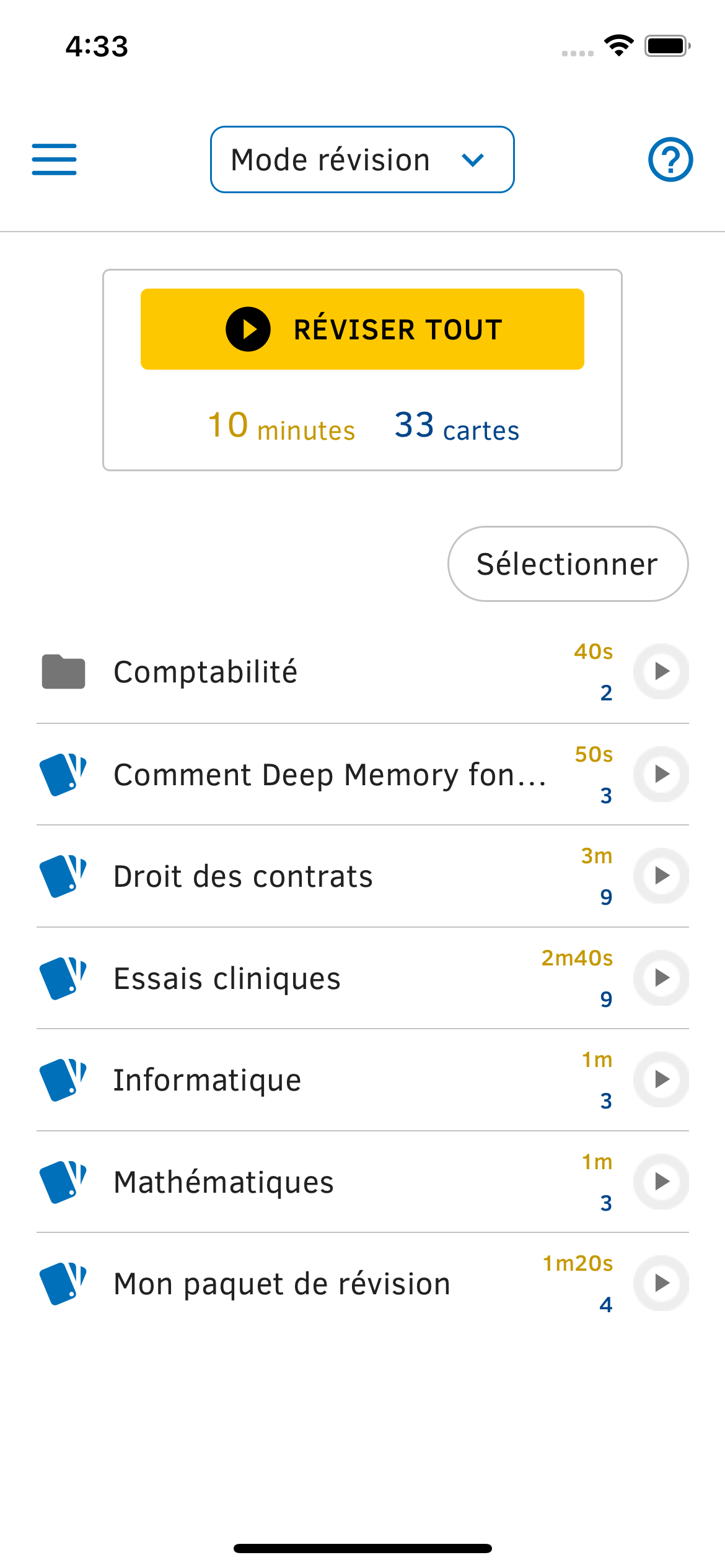
Task: Click the Comptabilité folder icon
Action: 63,672
